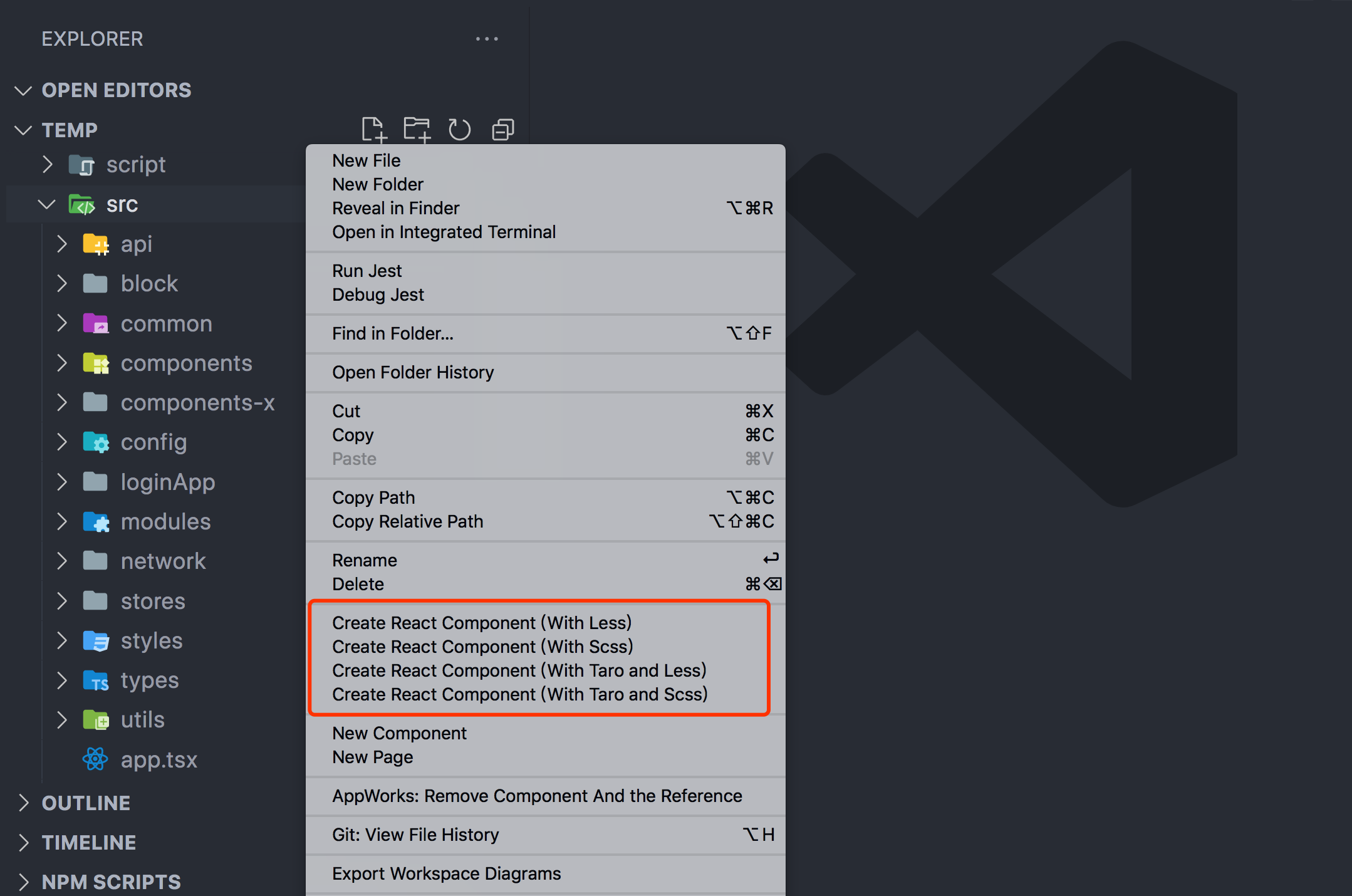
Task: Expand the components folder
Action: click(x=62, y=362)
